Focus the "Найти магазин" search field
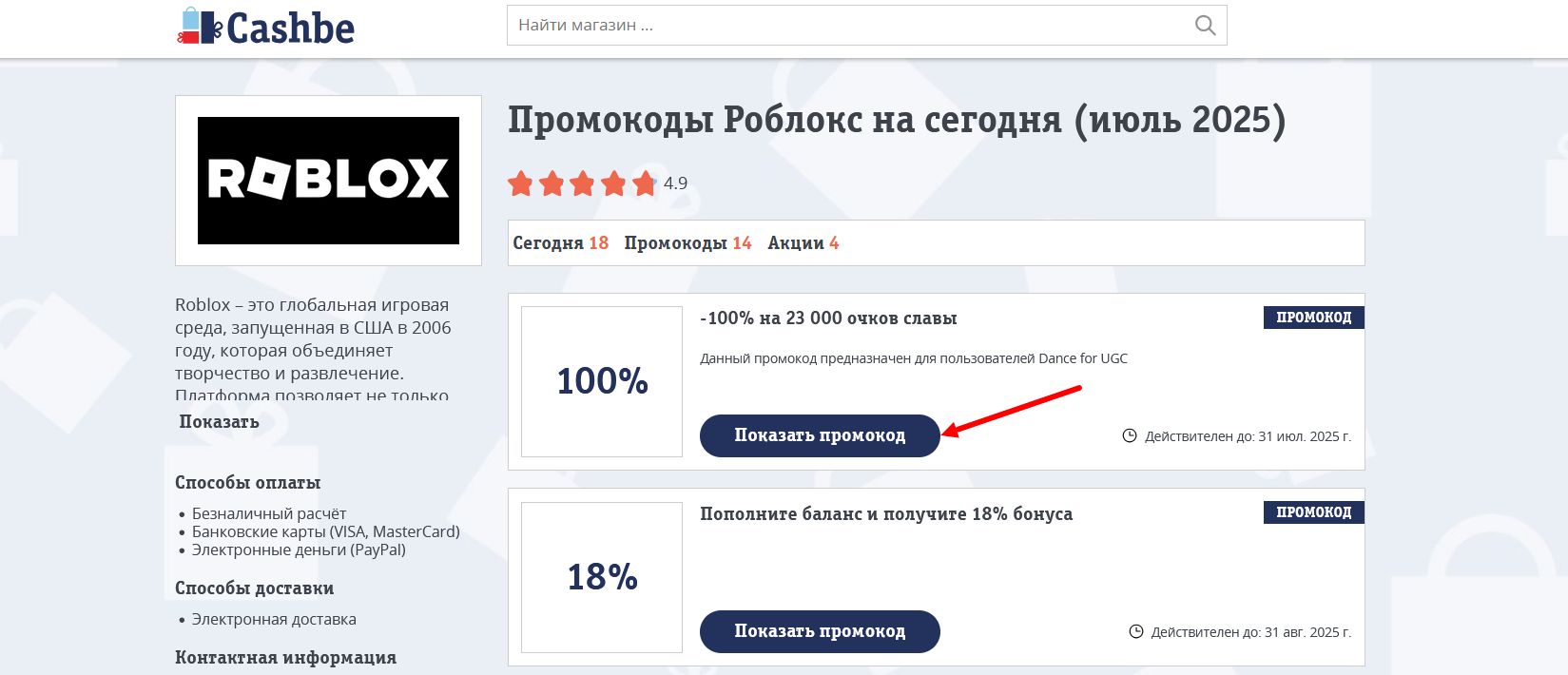The height and width of the screenshot is (675, 1568). coord(866,26)
